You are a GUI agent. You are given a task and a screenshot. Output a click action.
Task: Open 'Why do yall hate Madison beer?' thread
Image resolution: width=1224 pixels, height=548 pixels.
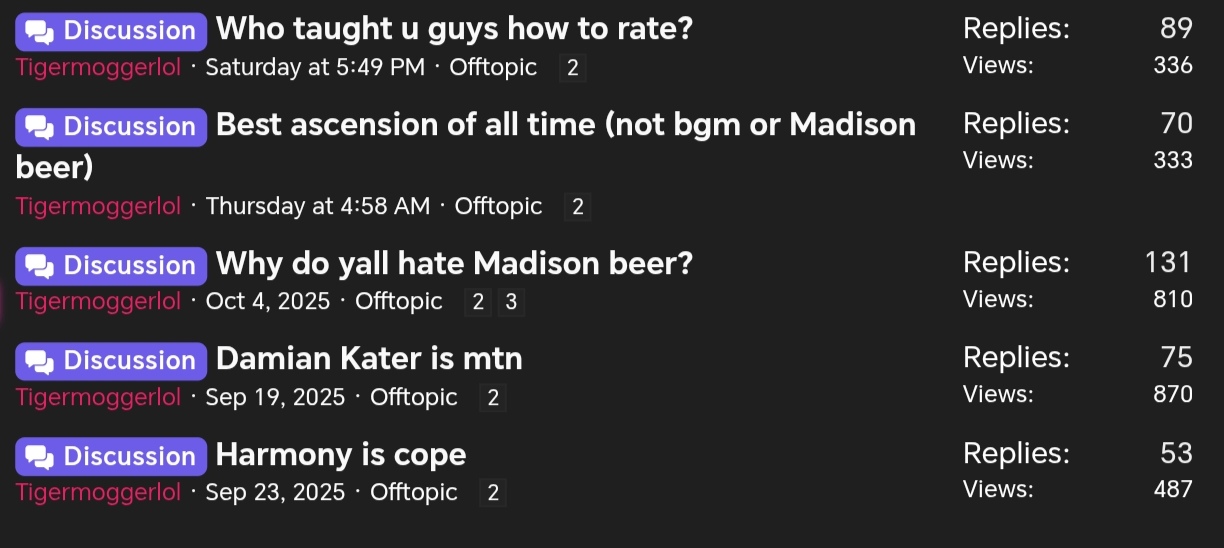point(454,264)
